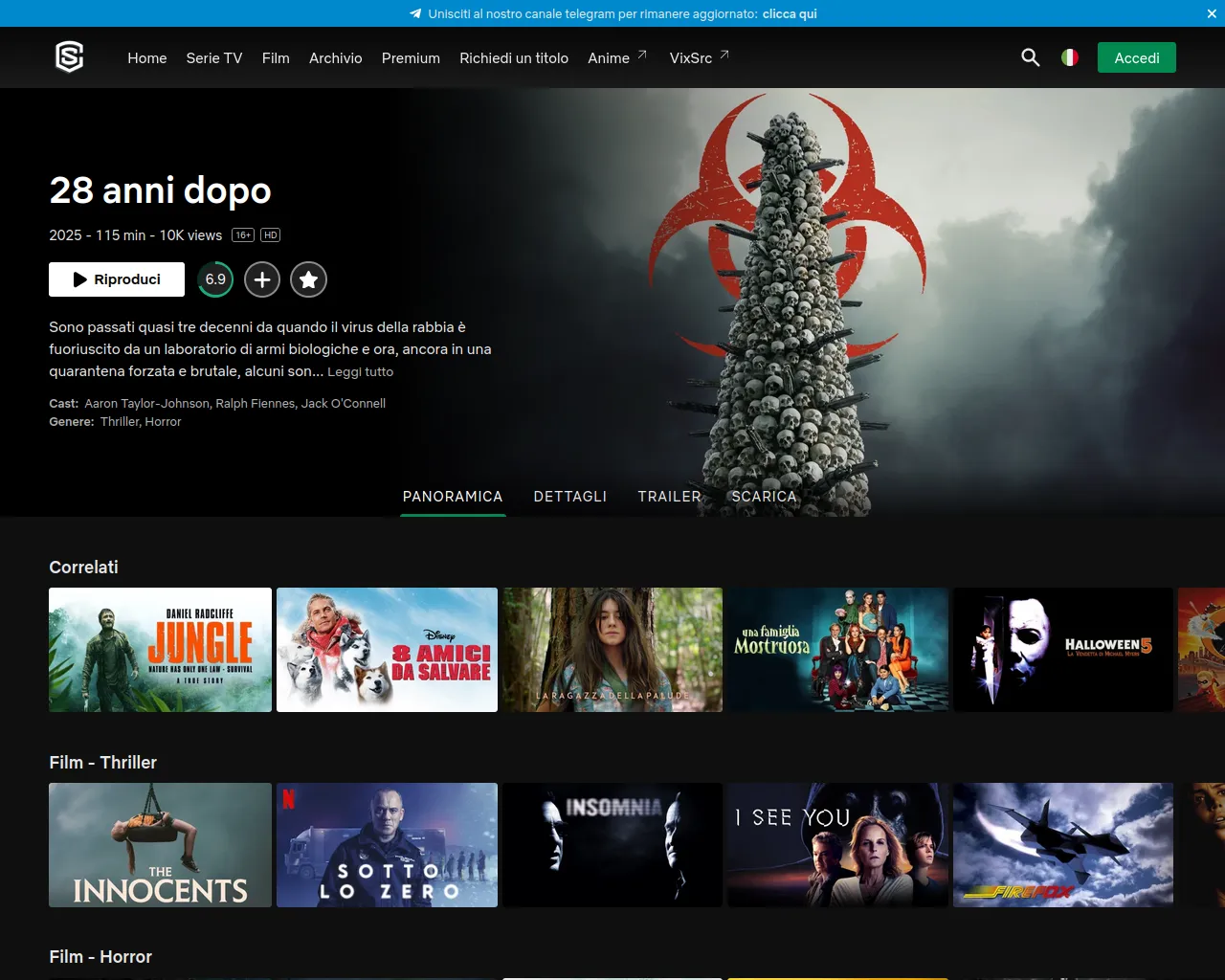Open Sotto Lo Zero thumbnail
Image resolution: width=1225 pixels, height=980 pixels.
[387, 845]
